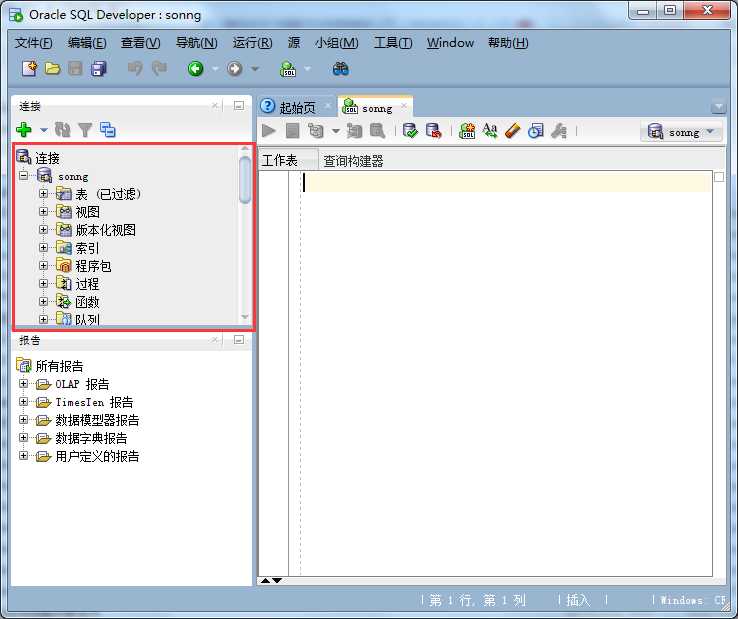738x619 pixels.
Task: Open the 运行(R) menu
Action: [x=252, y=43]
